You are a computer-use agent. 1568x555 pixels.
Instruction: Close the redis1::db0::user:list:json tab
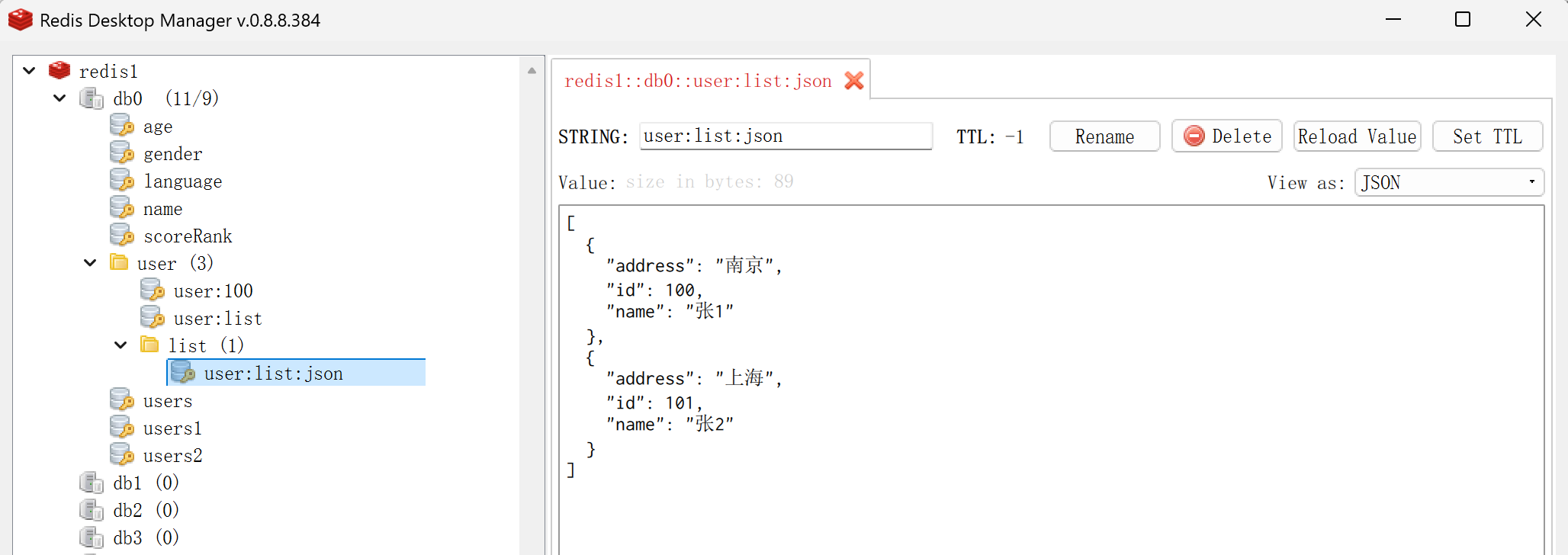[x=854, y=80]
